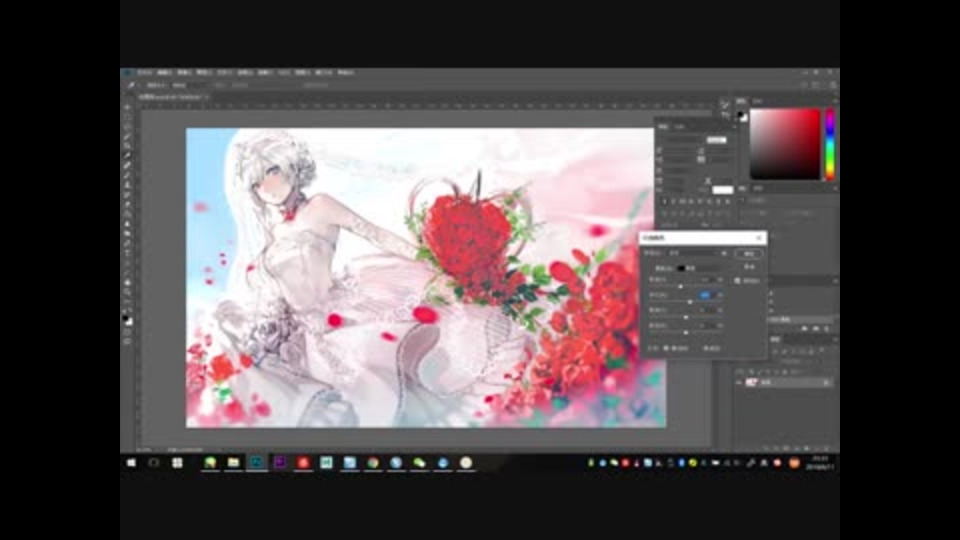Click the foreground/background color swatches in the toolbar
This screenshot has width=960, height=540.
[x=127, y=319]
